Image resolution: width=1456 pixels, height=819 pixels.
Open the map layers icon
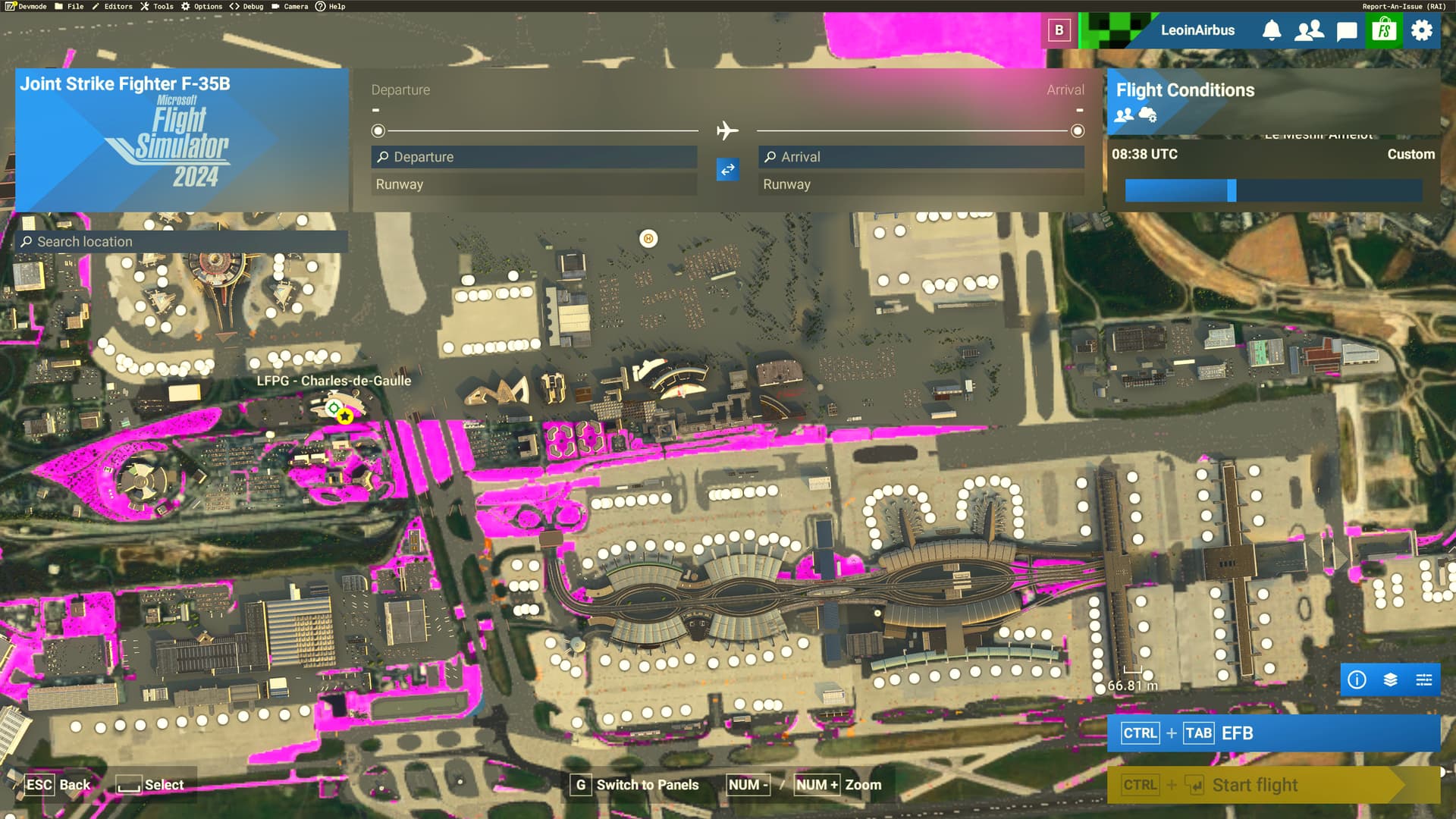[x=1390, y=679]
